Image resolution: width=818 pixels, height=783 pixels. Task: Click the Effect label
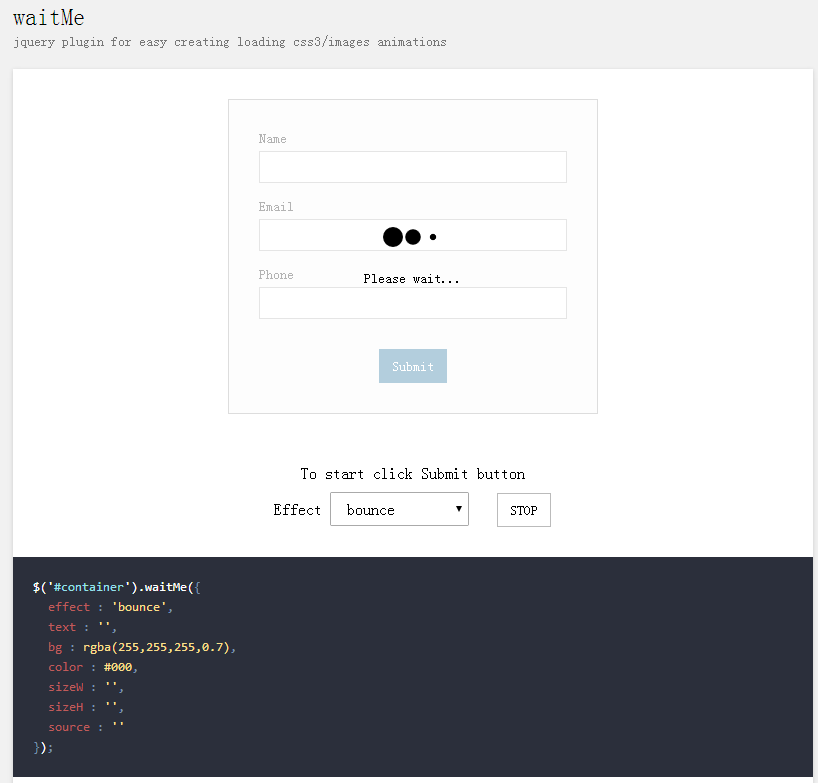click(x=297, y=510)
